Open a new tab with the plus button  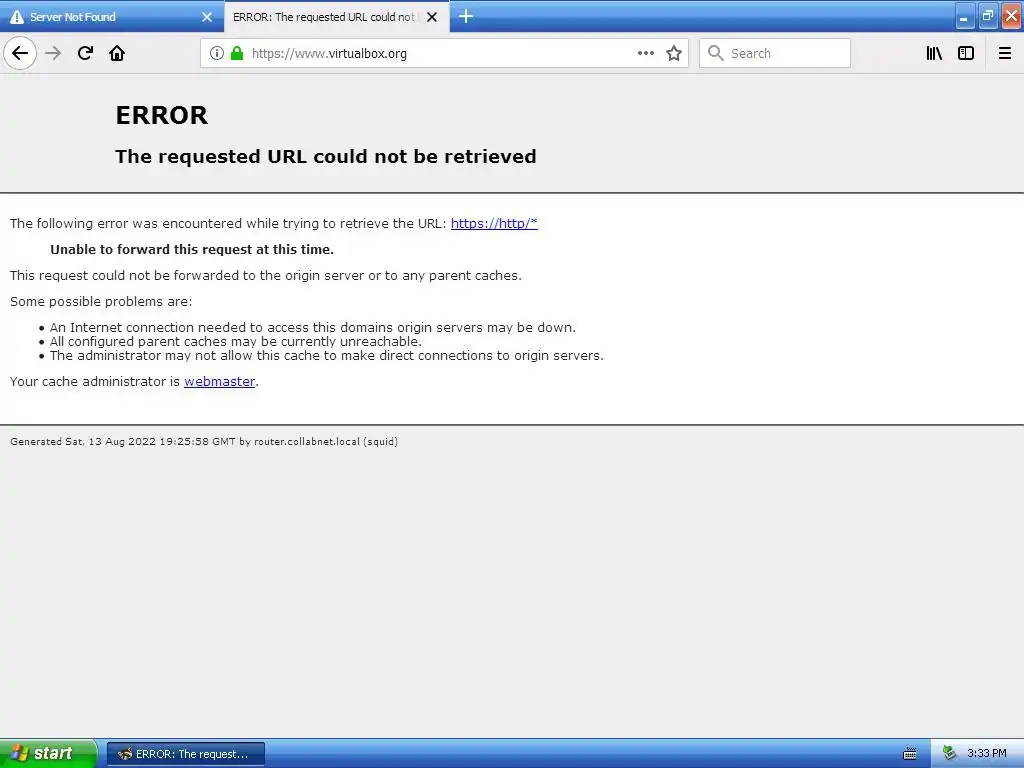click(466, 16)
